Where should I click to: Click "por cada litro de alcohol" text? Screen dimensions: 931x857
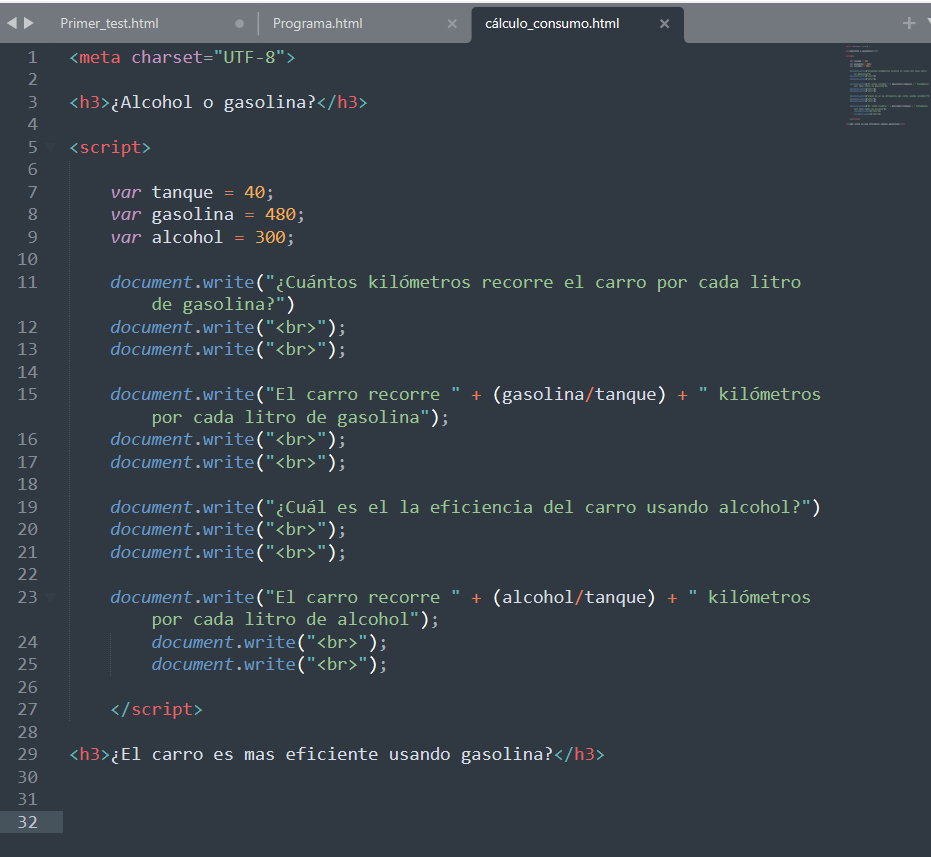[280, 619]
